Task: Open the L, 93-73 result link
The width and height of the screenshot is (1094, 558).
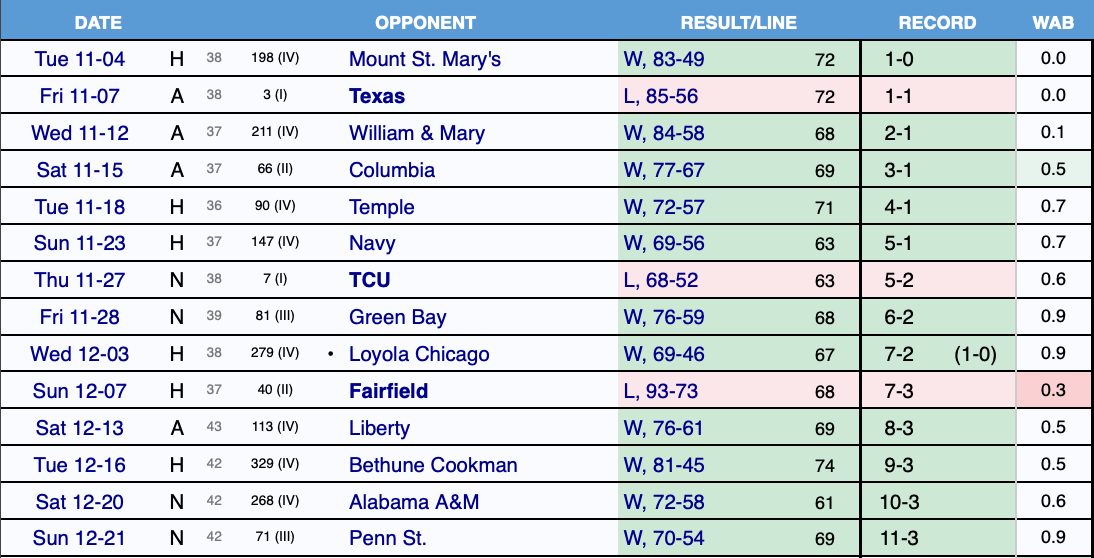Action: 661,391
